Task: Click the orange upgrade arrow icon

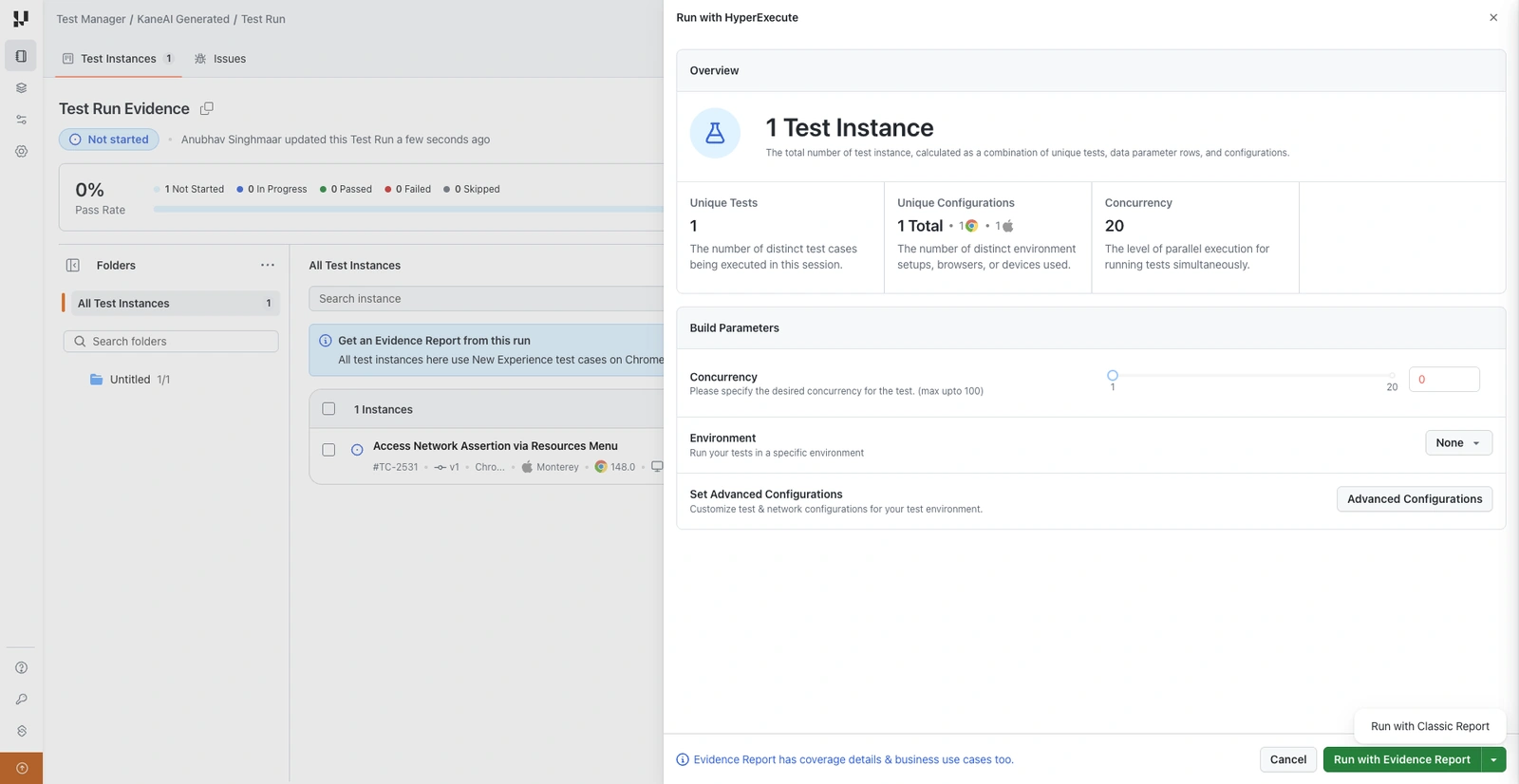Action: click(22, 768)
